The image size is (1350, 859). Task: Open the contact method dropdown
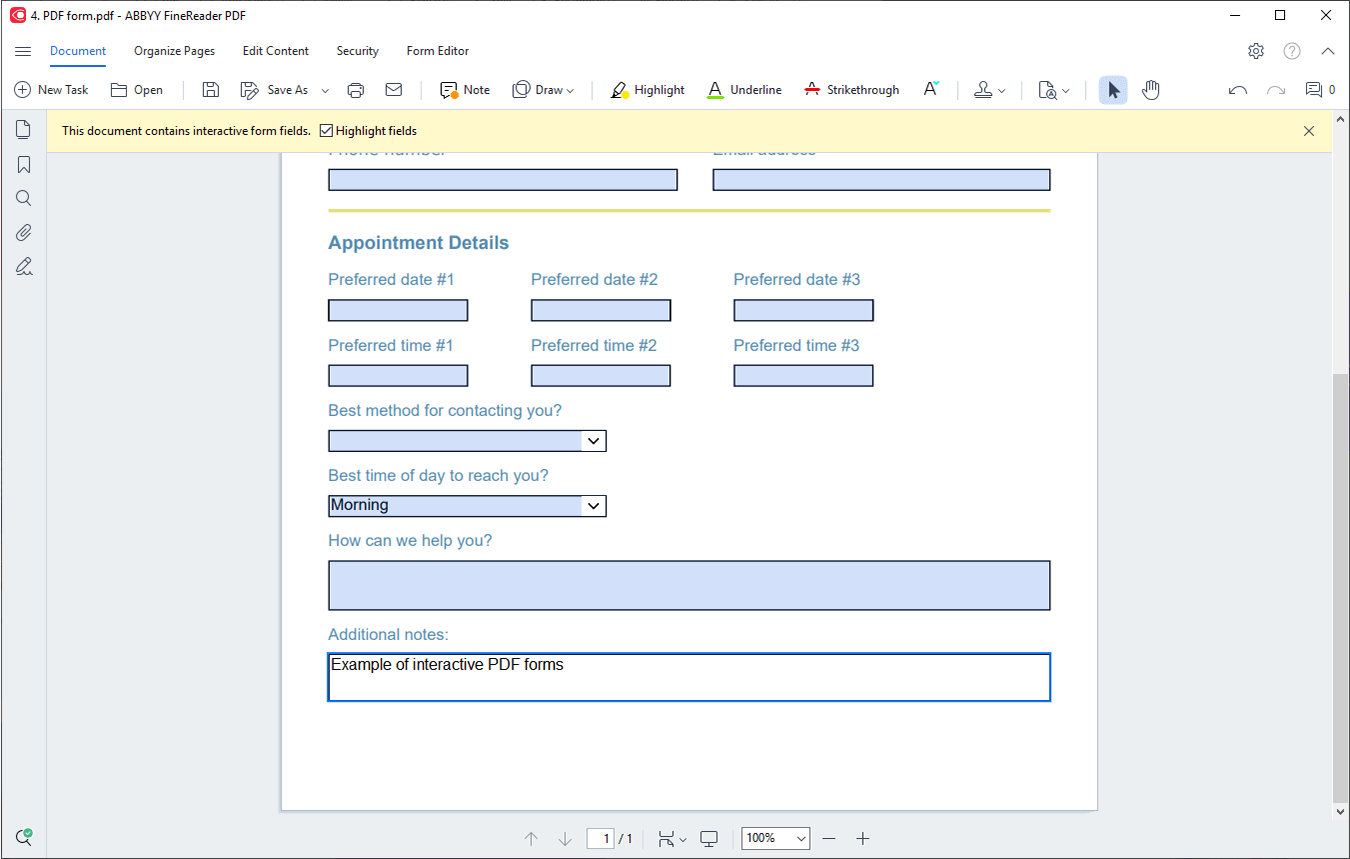(594, 440)
